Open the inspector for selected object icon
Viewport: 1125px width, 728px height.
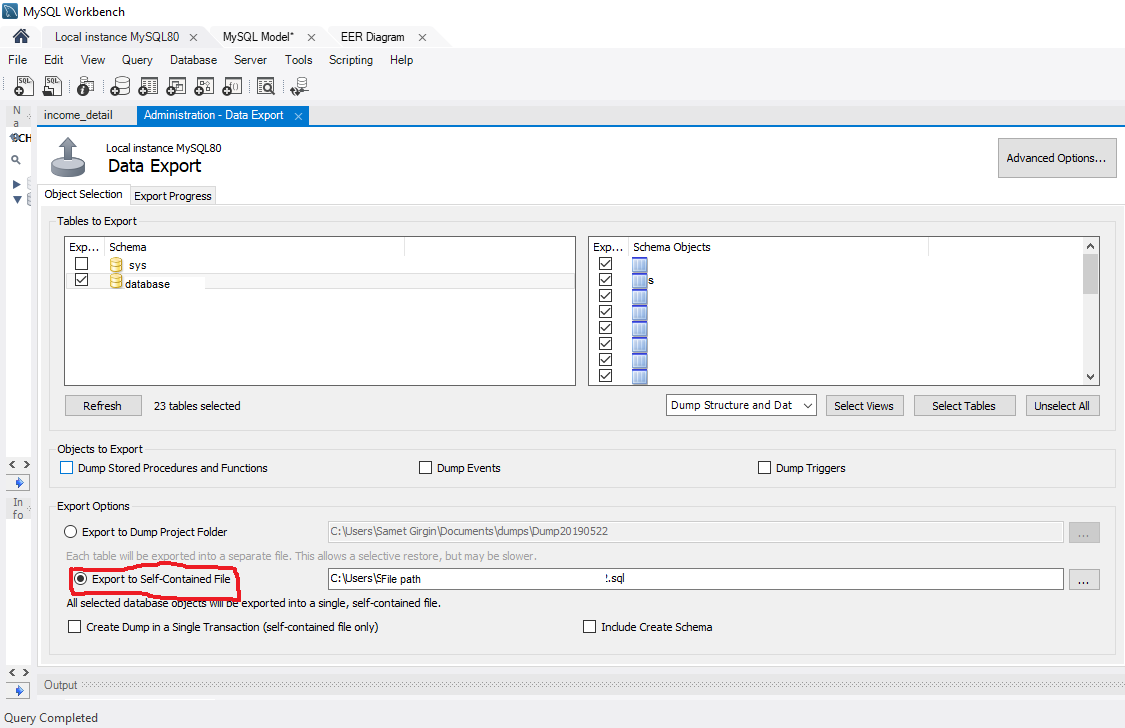(x=85, y=86)
